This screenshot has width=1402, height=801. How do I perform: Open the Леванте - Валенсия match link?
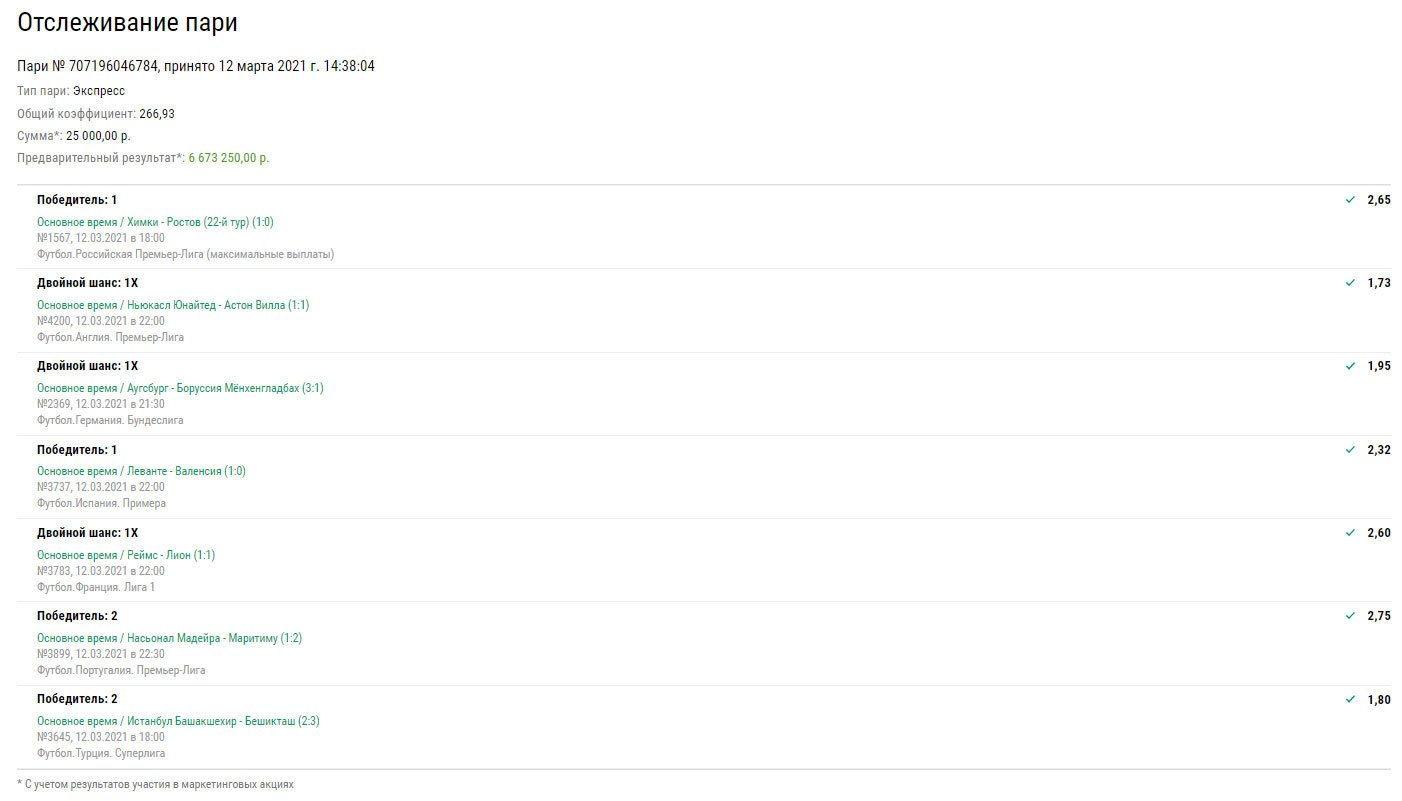pos(141,471)
